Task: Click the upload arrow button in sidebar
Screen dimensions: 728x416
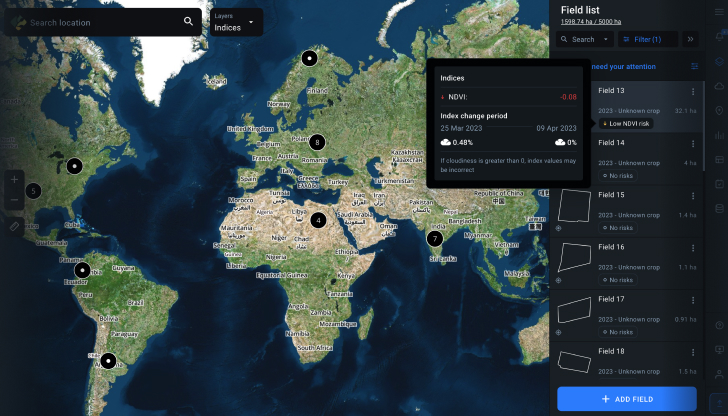Action: click(719, 403)
